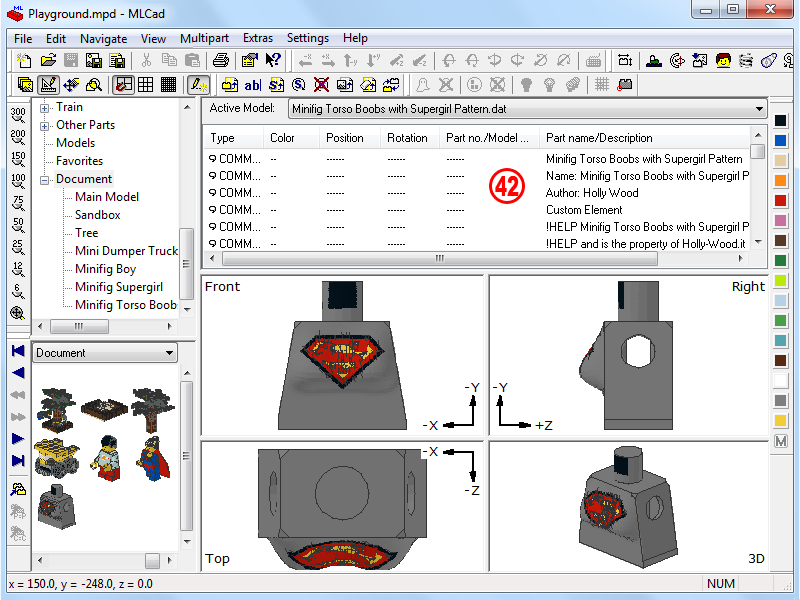Toggle coarse snap grid
This screenshot has height=600, width=800.
coord(123,85)
